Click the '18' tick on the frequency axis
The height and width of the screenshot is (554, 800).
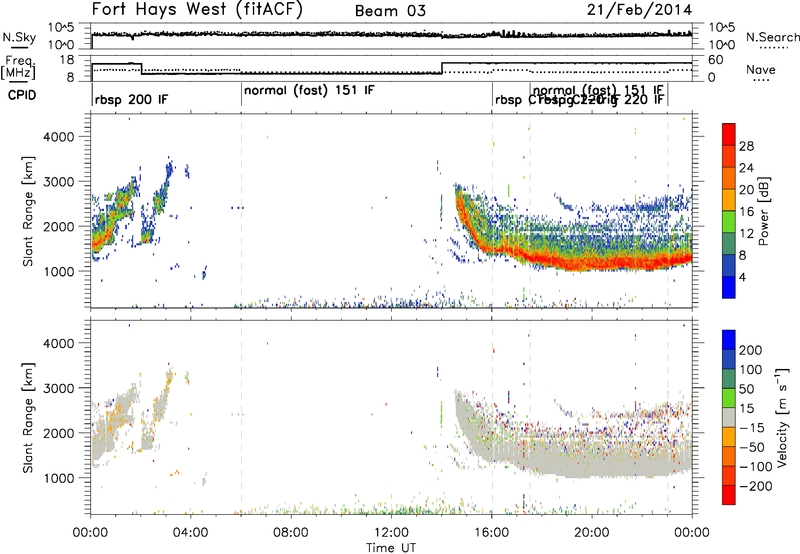(x=67, y=60)
